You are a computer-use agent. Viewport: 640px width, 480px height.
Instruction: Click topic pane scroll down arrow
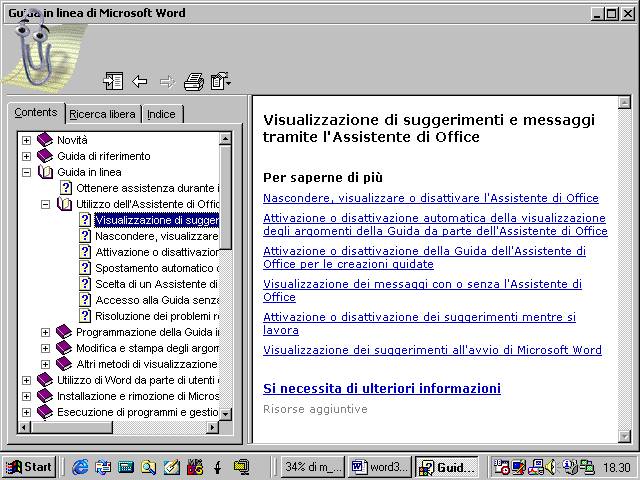[x=624, y=436]
